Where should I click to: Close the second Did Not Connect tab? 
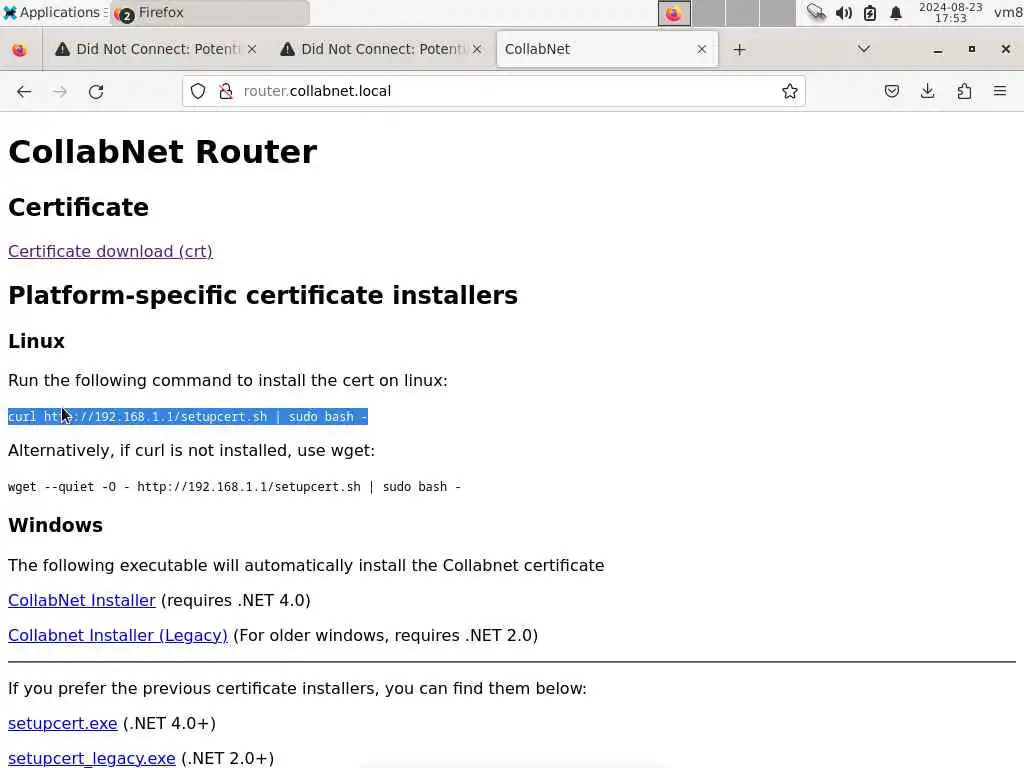point(477,49)
